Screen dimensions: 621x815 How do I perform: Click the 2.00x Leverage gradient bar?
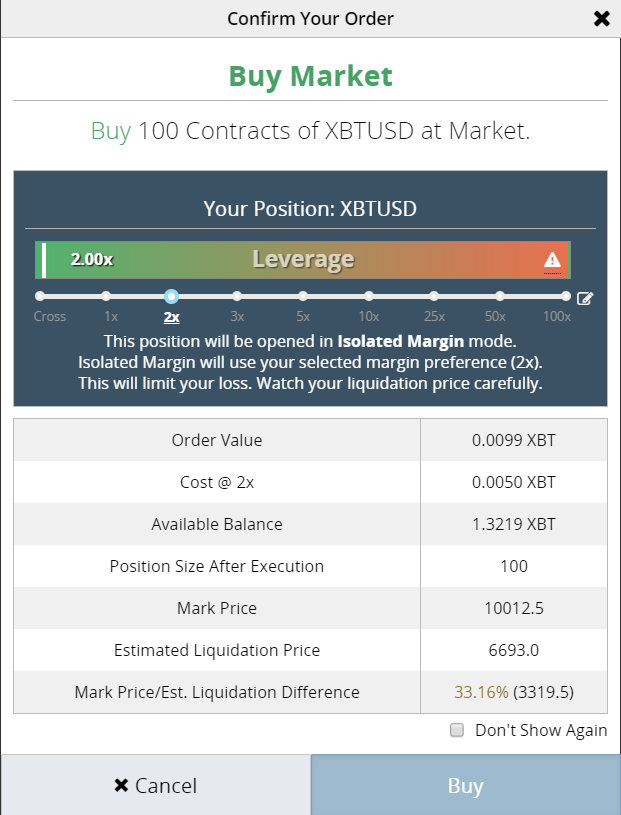[x=303, y=260]
